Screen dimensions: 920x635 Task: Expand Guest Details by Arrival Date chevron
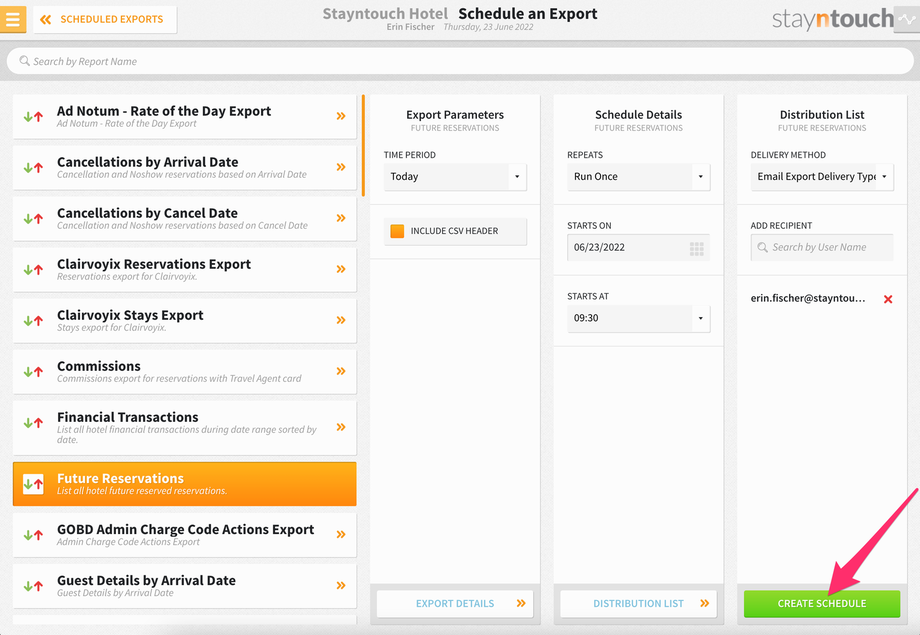[x=341, y=585]
